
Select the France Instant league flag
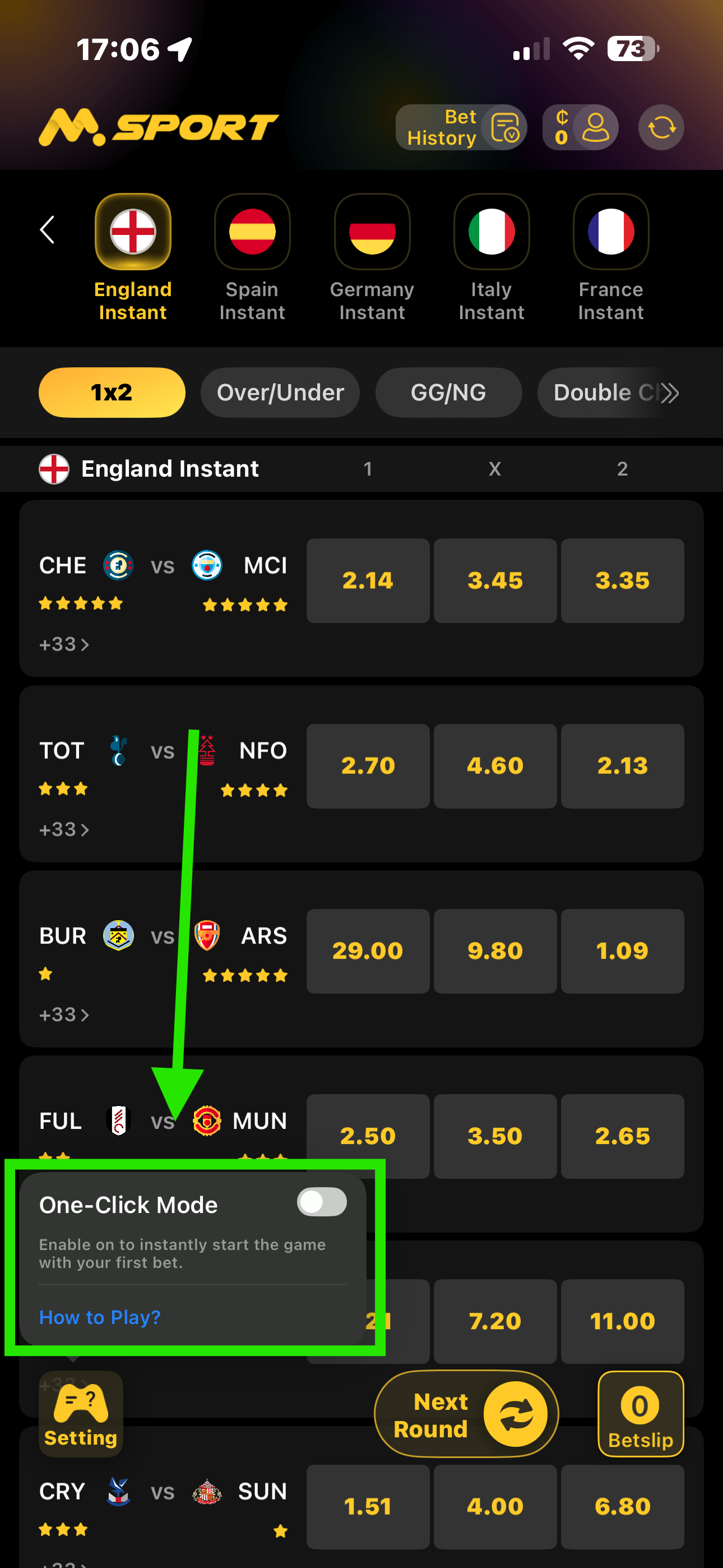pos(610,232)
